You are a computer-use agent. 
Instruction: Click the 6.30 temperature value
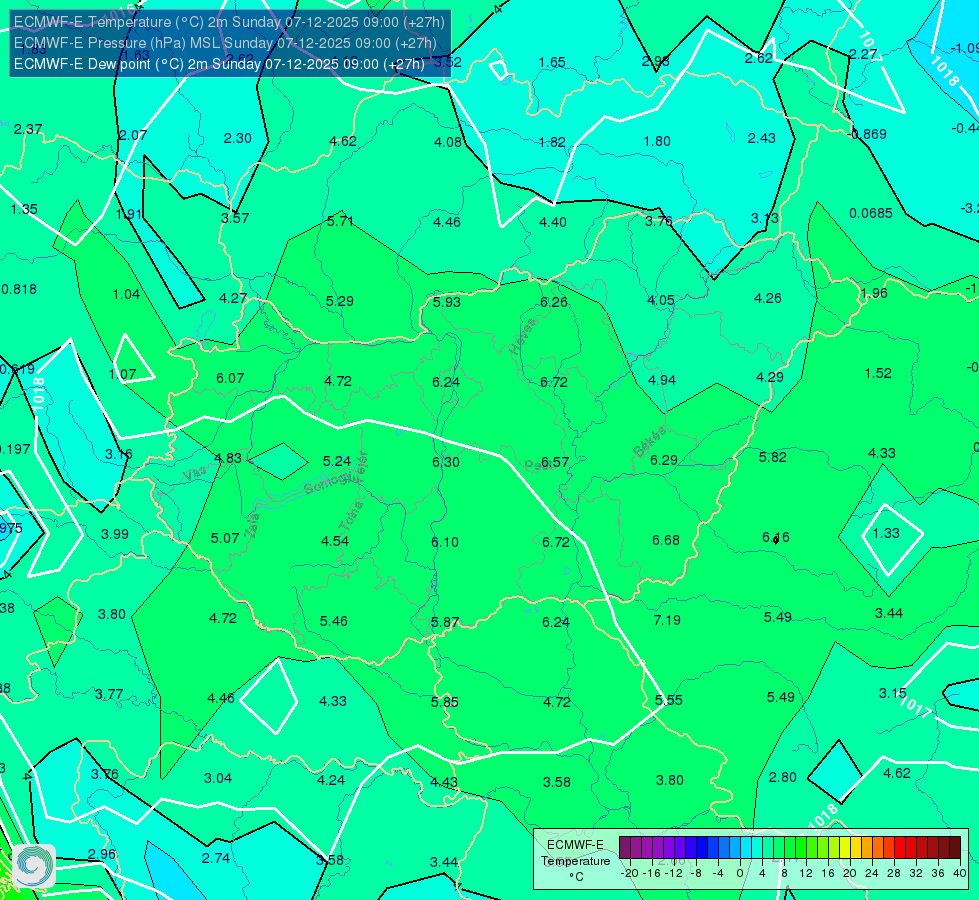click(x=446, y=462)
